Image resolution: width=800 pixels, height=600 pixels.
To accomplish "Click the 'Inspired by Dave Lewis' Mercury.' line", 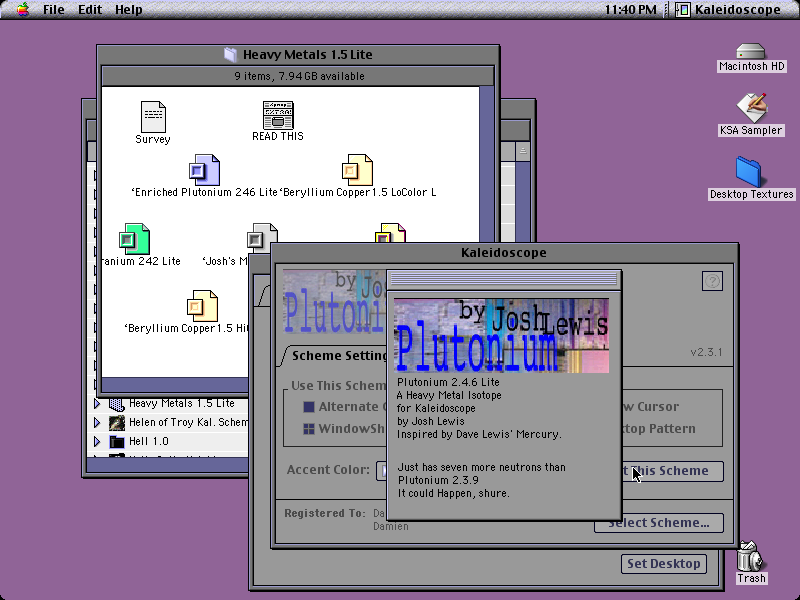I will pos(479,434).
